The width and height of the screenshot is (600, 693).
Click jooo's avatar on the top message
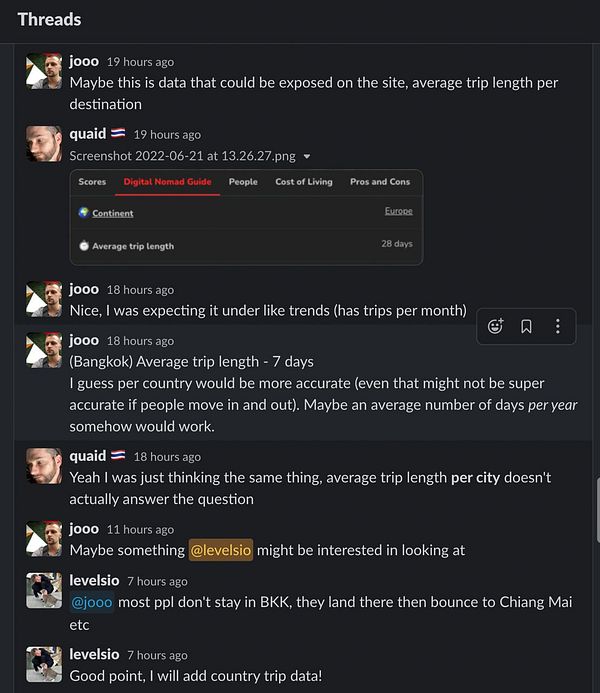click(44, 71)
